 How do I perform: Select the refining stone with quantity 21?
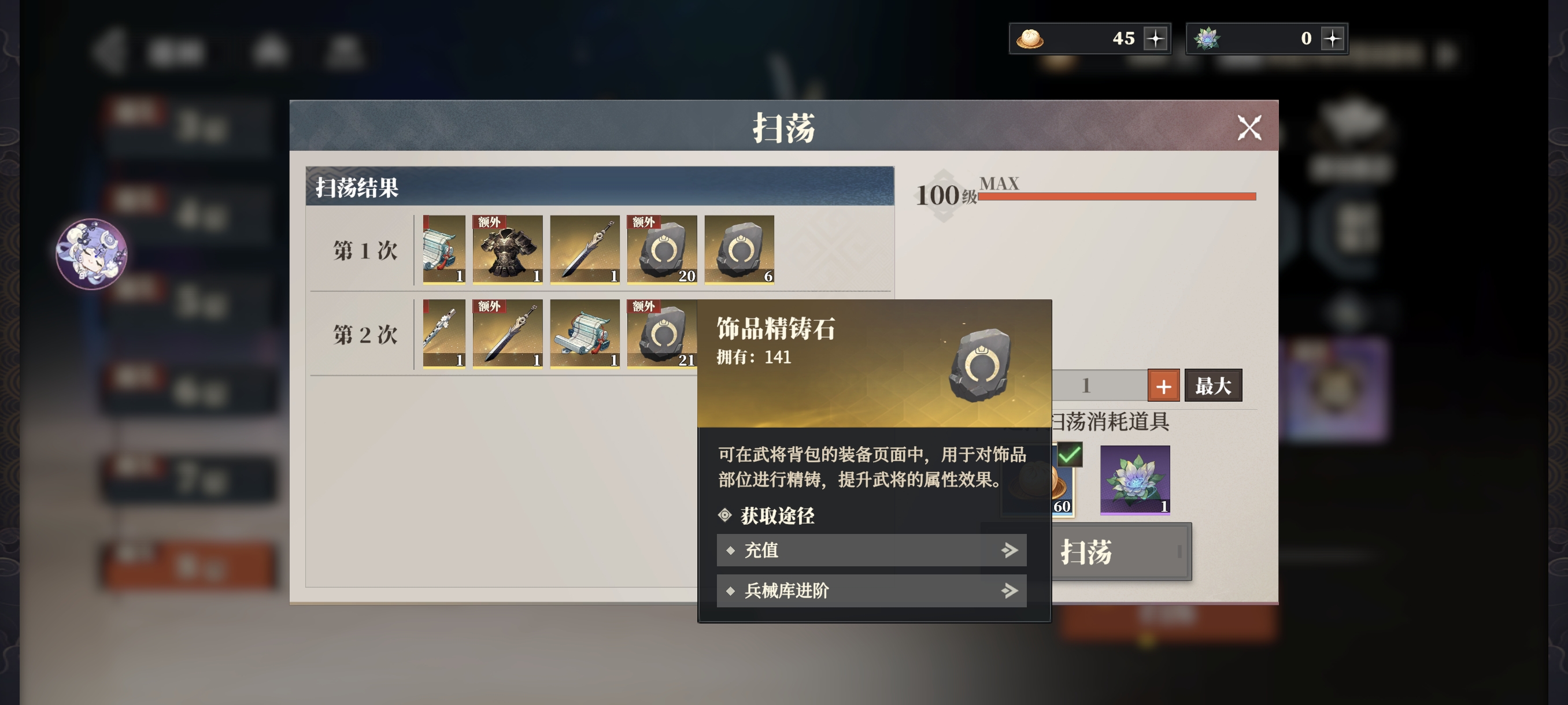pyautogui.click(x=662, y=333)
